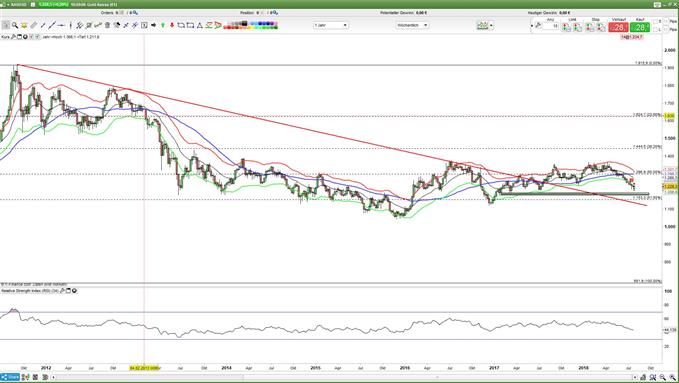Pick a color from the drawing color palette
The height and width of the screenshot is (383, 679).
click(x=250, y=26)
